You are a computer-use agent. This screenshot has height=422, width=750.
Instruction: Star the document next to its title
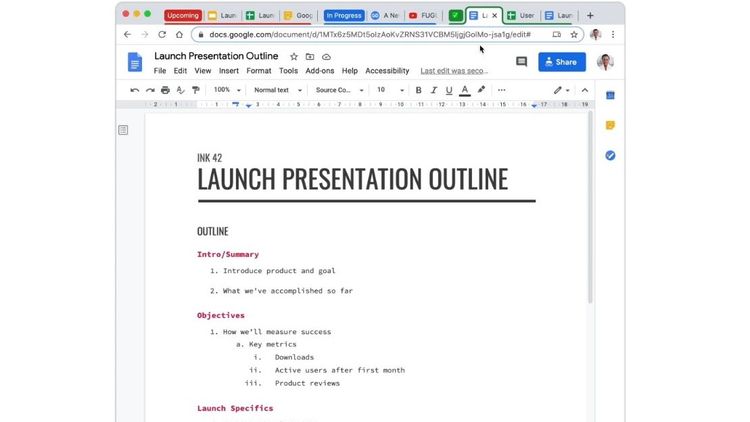click(294, 57)
